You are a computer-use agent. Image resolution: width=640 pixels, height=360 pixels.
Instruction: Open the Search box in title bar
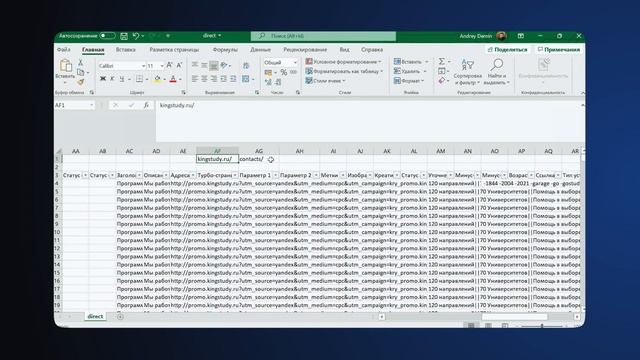tap(323, 36)
